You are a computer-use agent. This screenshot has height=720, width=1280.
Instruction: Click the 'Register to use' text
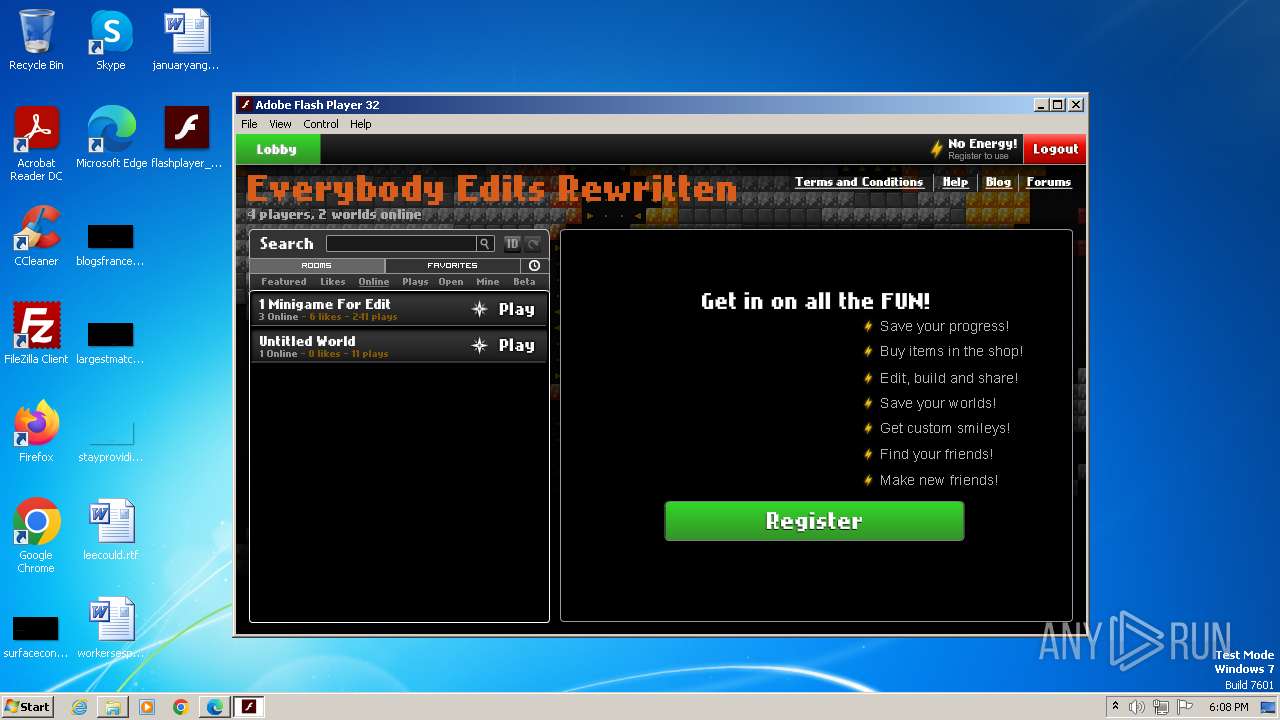point(978,156)
